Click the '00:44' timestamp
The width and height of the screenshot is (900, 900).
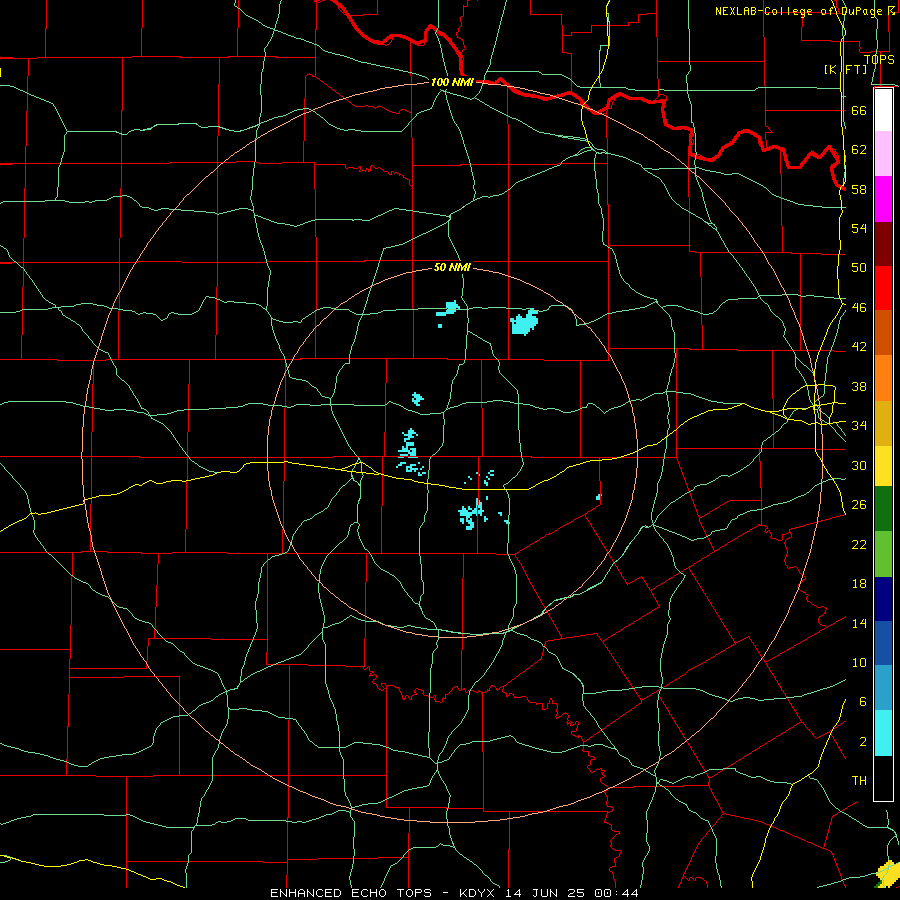point(618,893)
